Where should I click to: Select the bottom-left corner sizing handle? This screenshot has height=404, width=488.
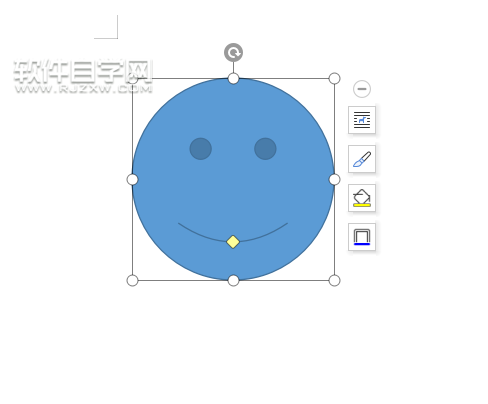click(x=132, y=281)
